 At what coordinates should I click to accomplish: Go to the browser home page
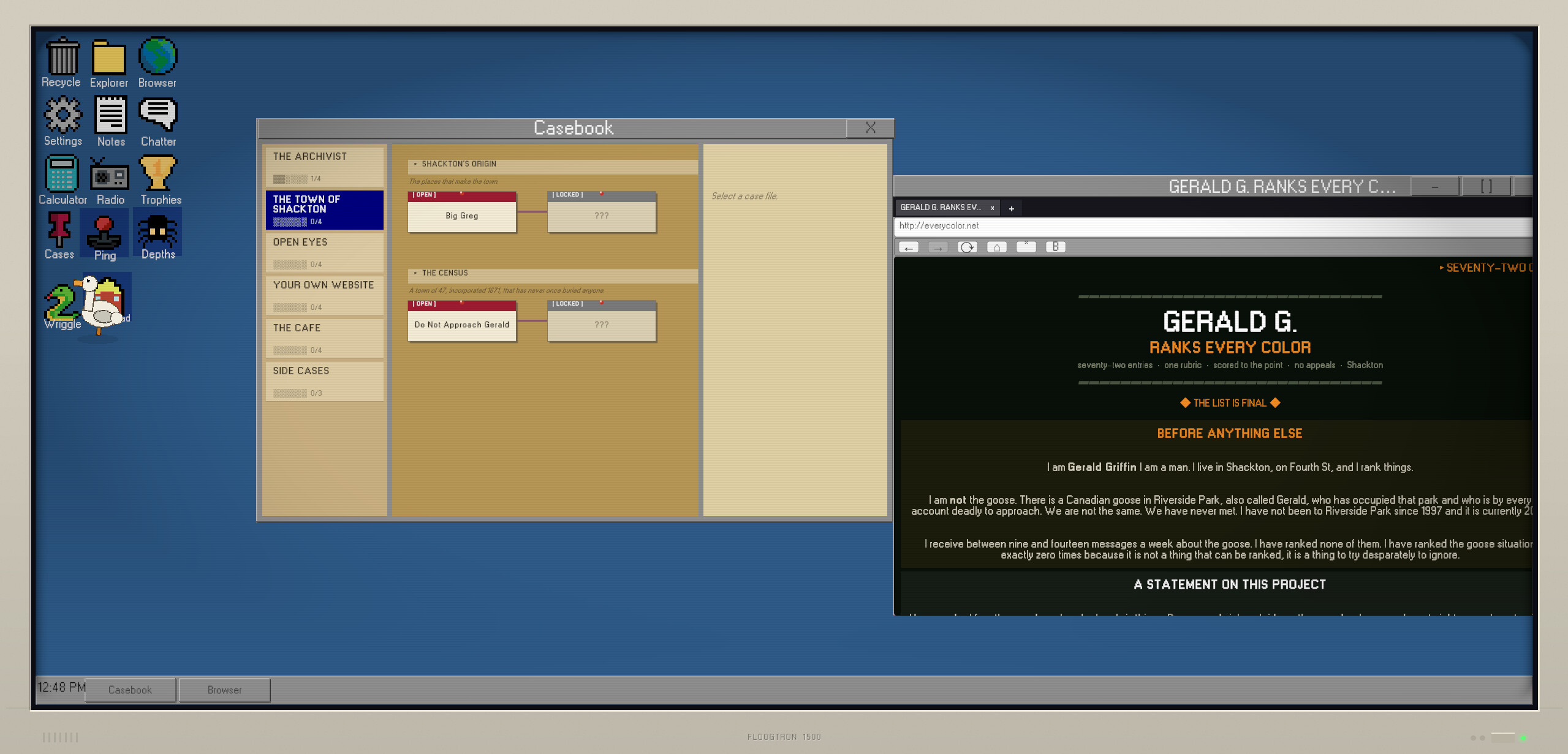coord(997,247)
